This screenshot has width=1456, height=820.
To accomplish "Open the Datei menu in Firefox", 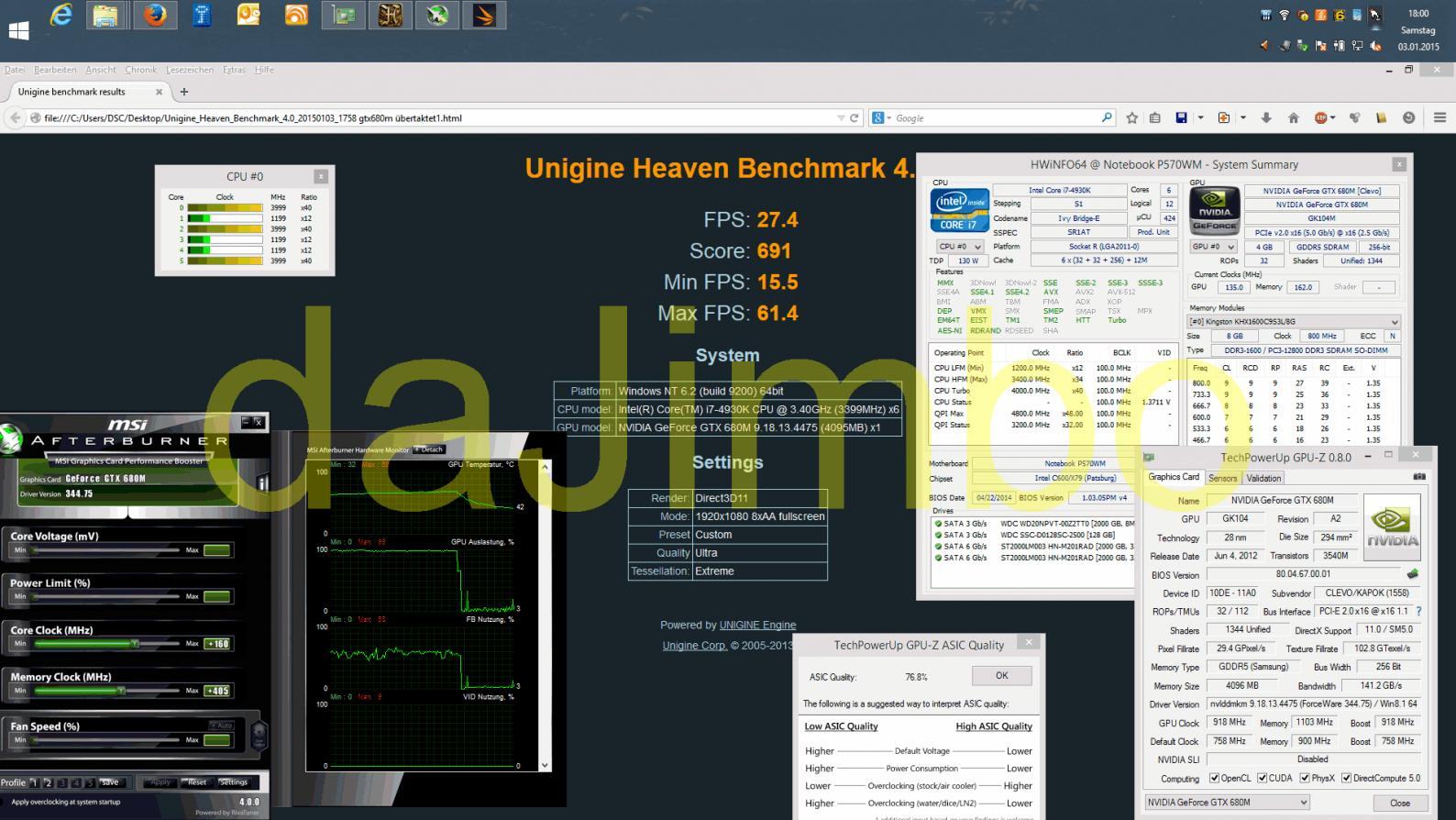I will tap(15, 70).
